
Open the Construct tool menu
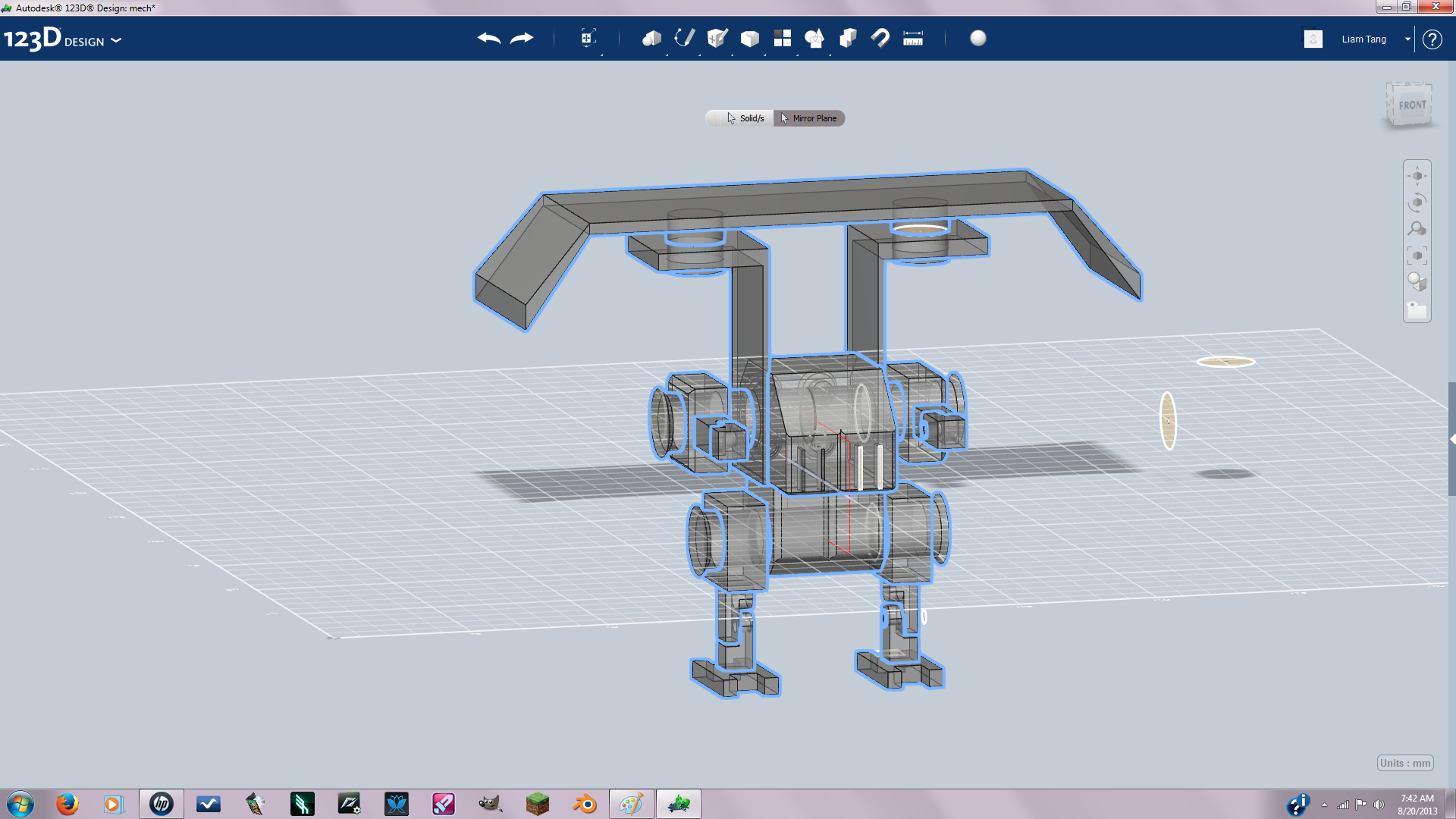(717, 38)
